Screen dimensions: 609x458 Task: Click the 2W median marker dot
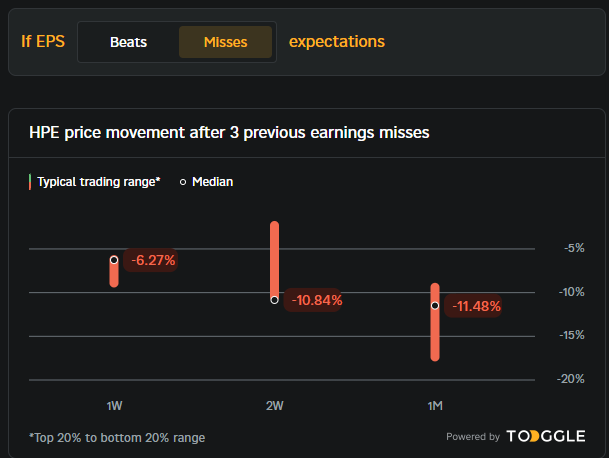pos(274,300)
